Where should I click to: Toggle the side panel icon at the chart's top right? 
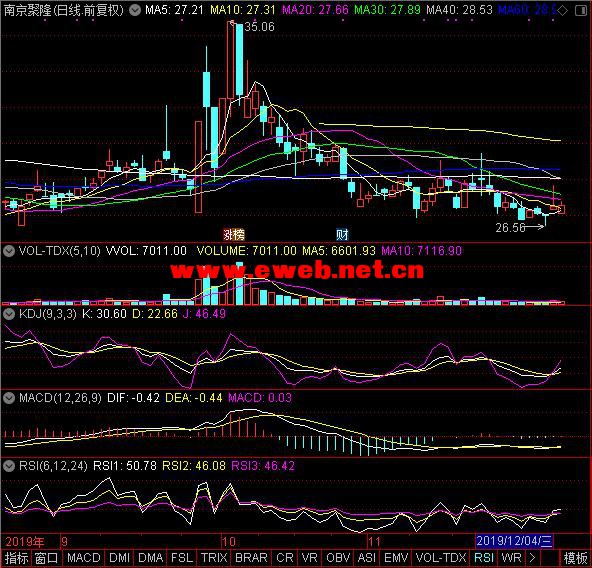tap(581, 11)
